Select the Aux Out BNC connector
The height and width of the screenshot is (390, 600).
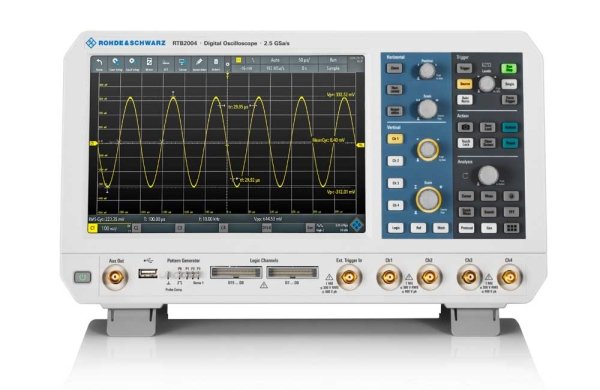coord(116,277)
